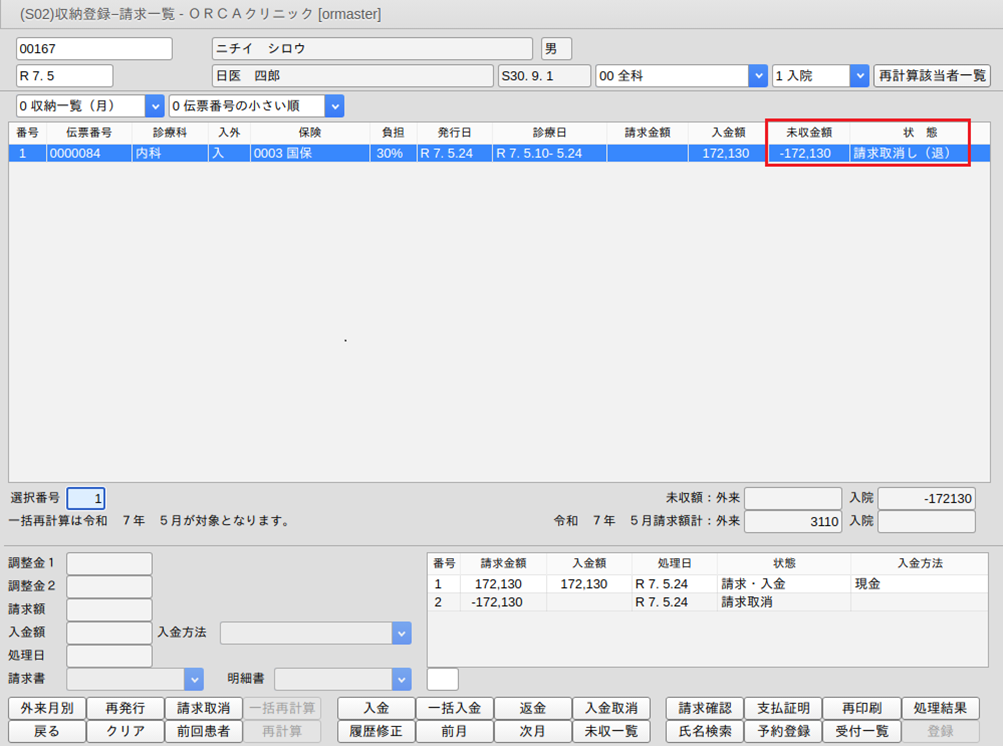This screenshot has width=1003, height=746.
Task: Click the 再発行 reissue button
Action: [x=125, y=708]
